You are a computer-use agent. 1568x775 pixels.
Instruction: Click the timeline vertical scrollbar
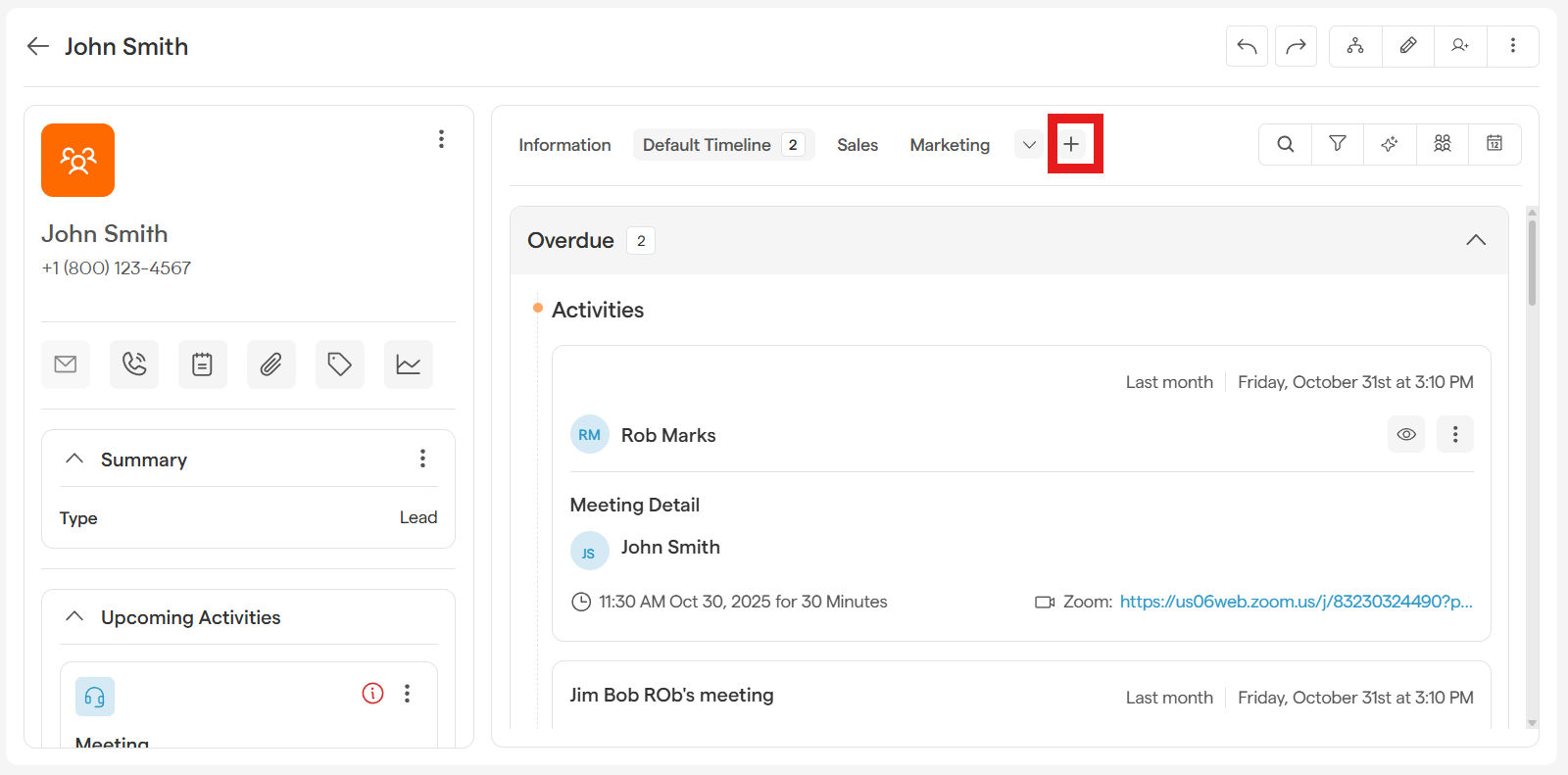click(x=1532, y=265)
